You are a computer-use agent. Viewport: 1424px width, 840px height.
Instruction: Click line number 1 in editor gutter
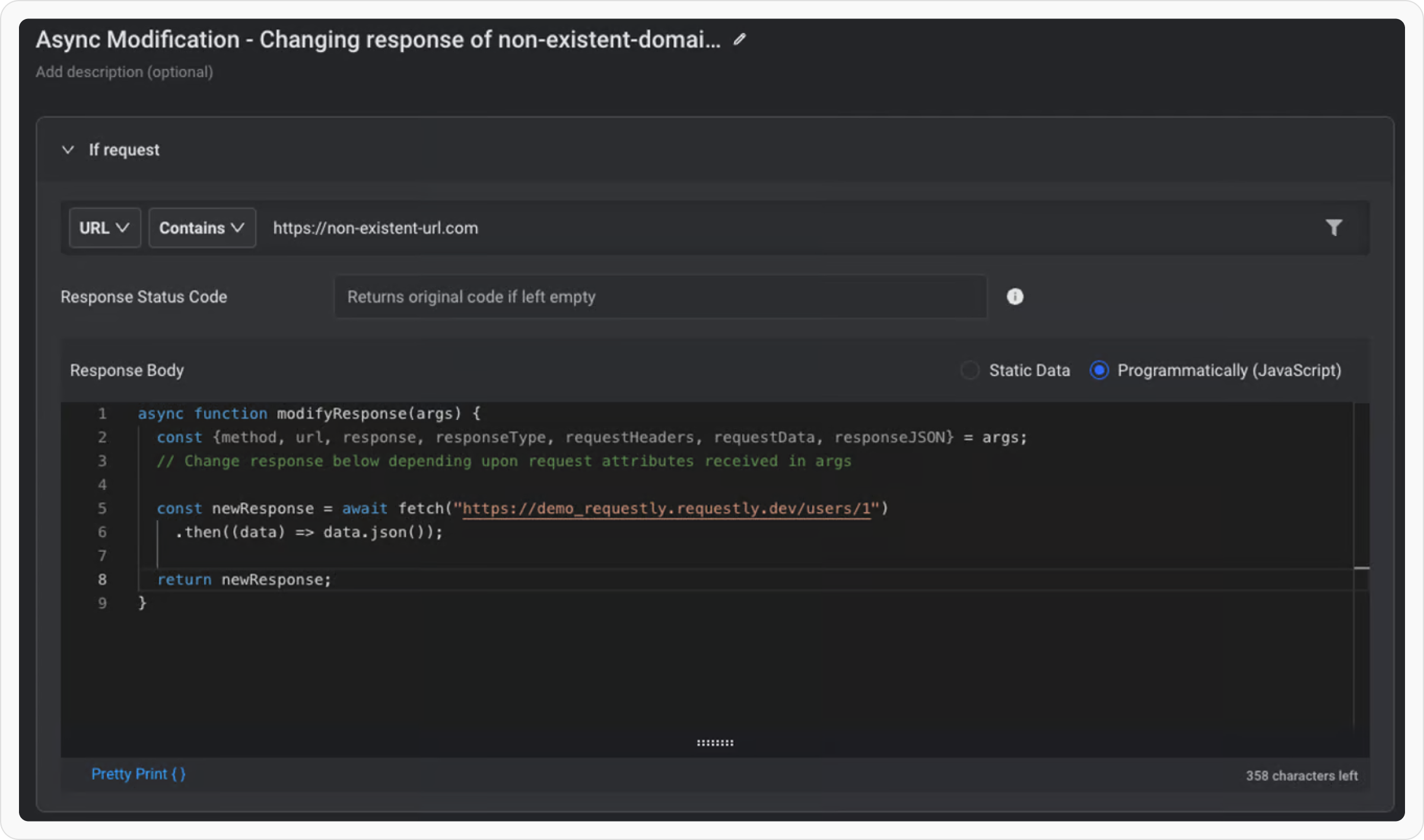(x=102, y=413)
